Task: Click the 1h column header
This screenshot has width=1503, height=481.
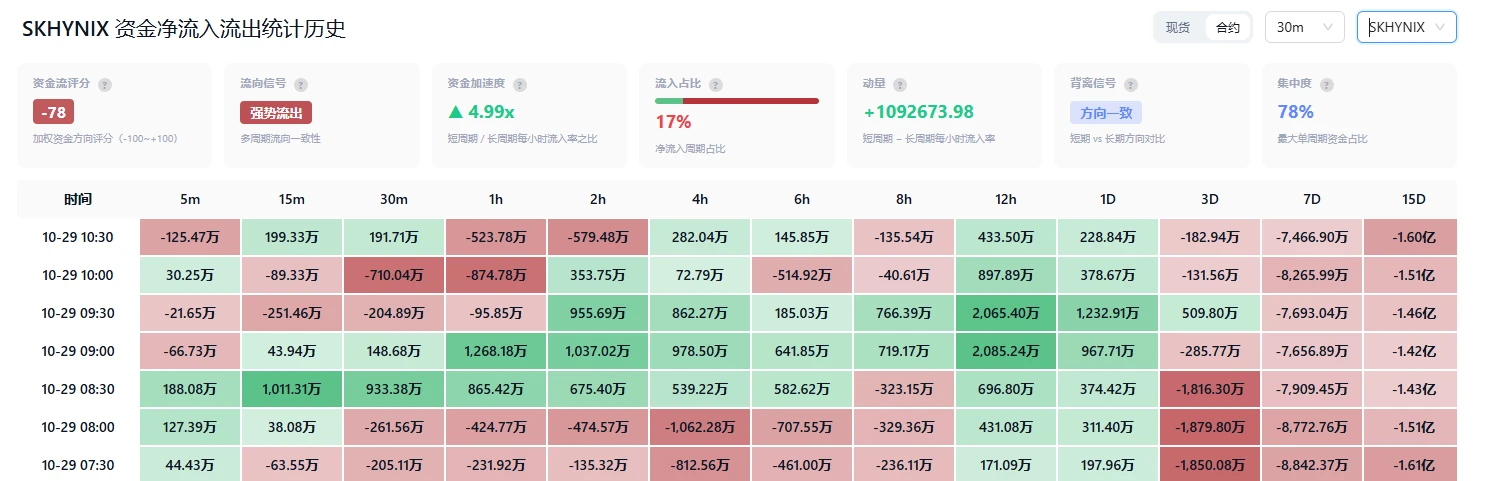Action: coord(496,199)
